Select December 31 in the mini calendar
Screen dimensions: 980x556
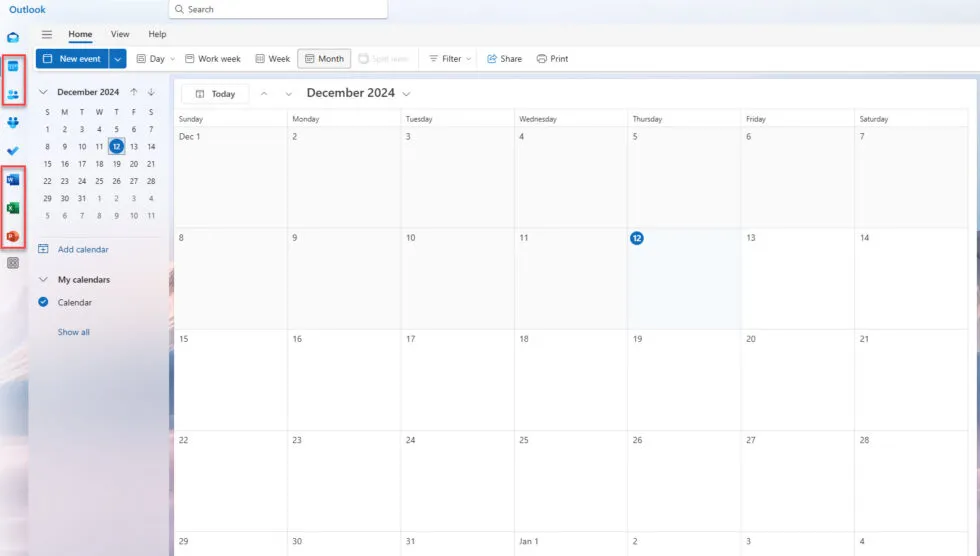tap(82, 198)
